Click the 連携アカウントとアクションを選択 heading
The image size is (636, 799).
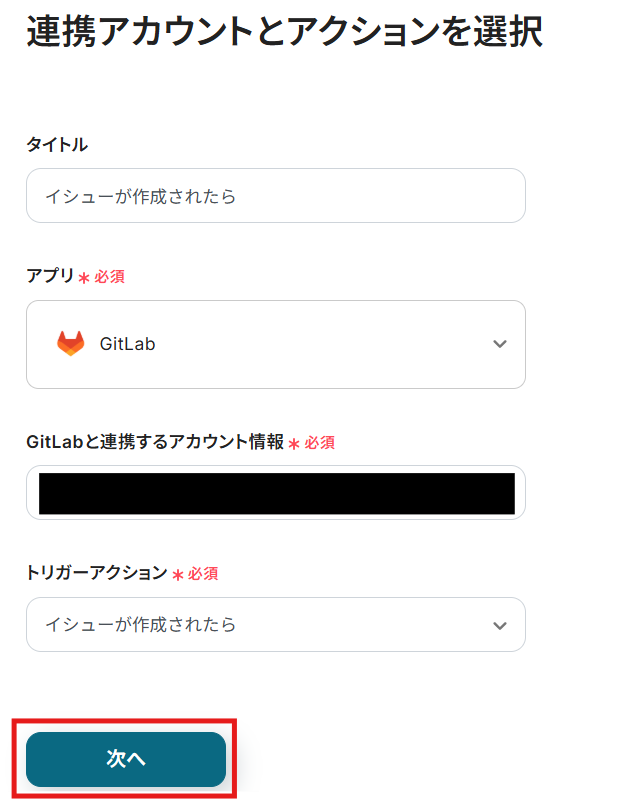point(284,33)
